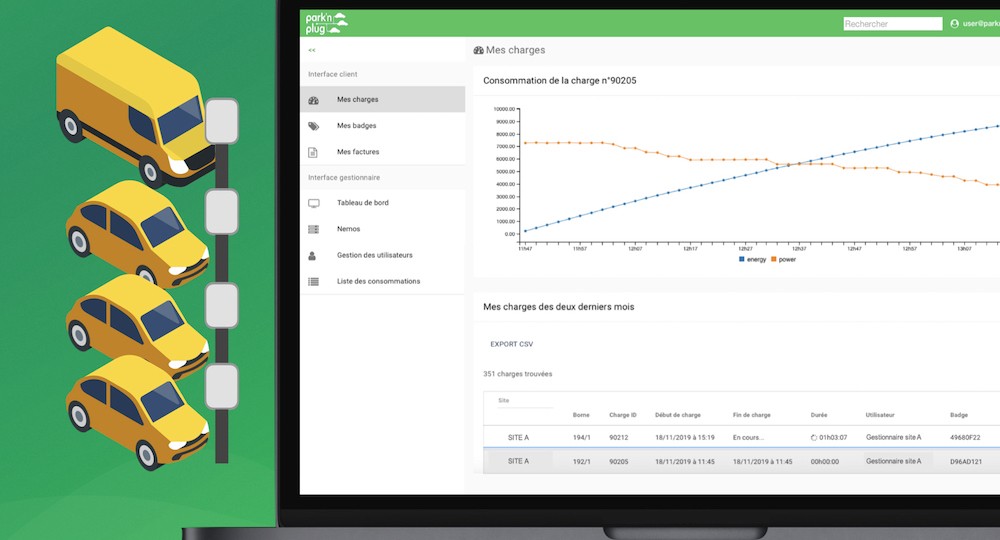Open the Mes badges menu item

[x=357, y=126]
